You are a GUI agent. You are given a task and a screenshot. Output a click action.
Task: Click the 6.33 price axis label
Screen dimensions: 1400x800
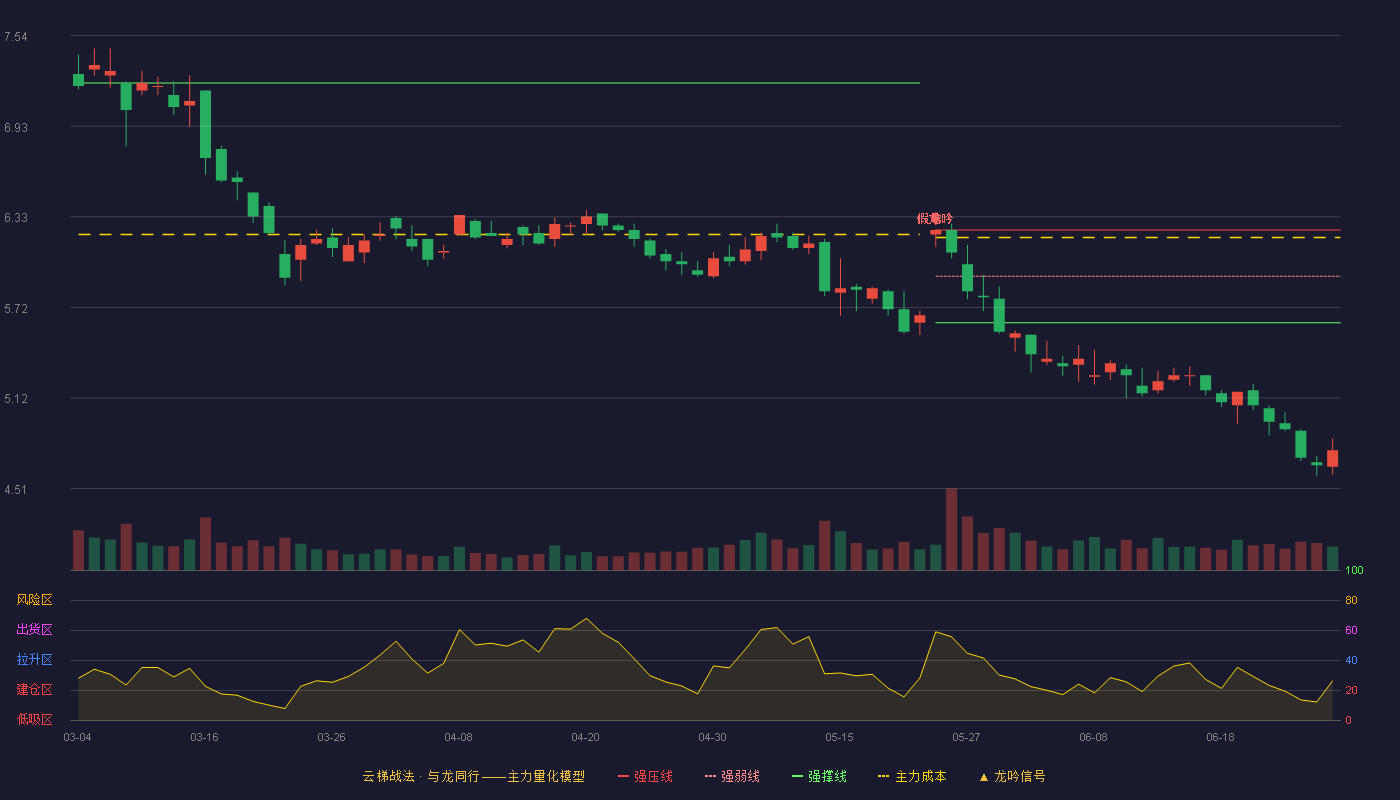point(16,218)
